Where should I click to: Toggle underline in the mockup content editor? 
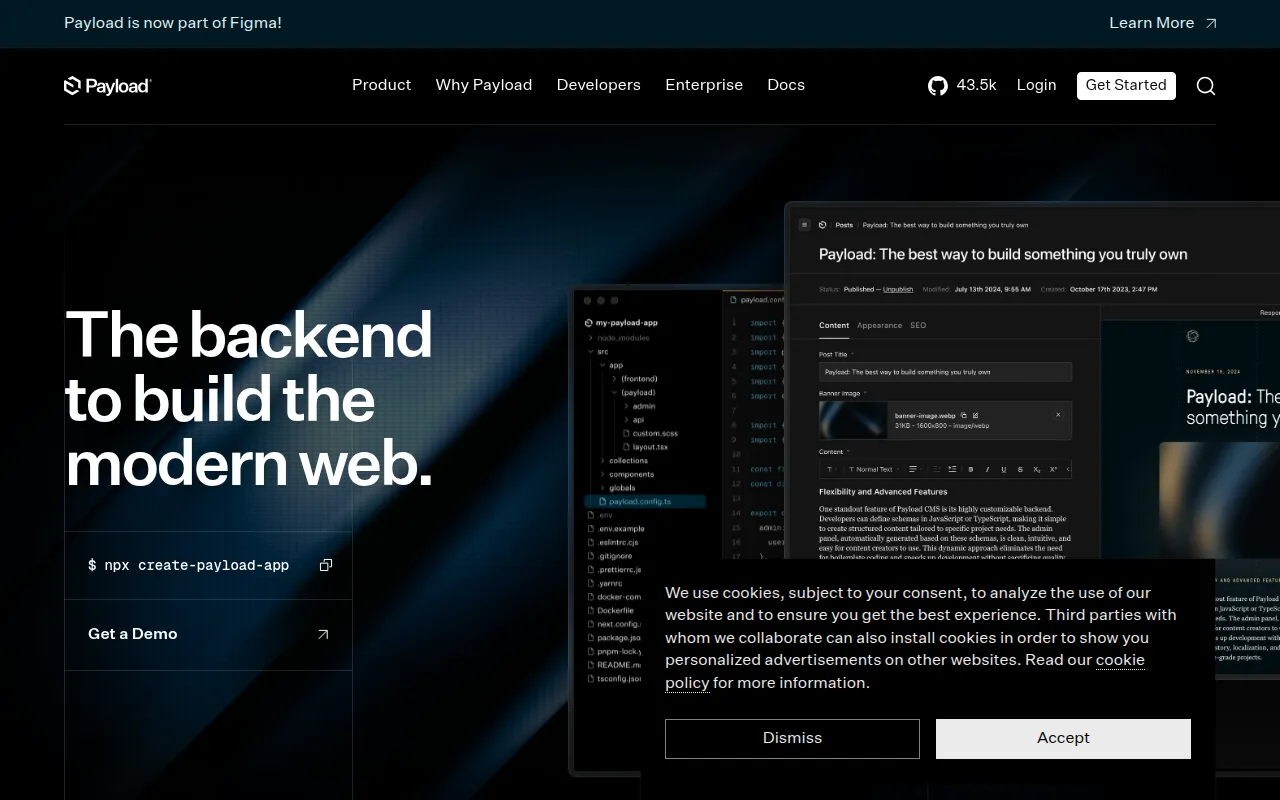(1003, 469)
